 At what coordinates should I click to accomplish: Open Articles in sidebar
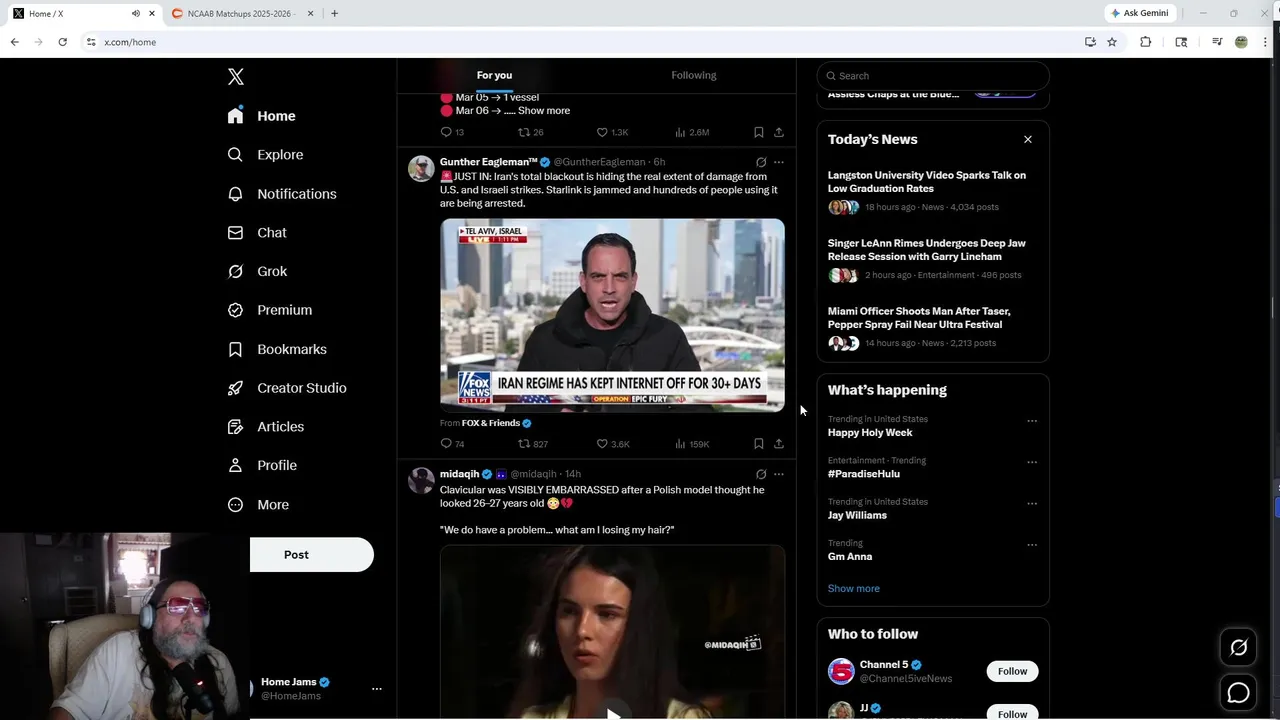tap(266, 427)
